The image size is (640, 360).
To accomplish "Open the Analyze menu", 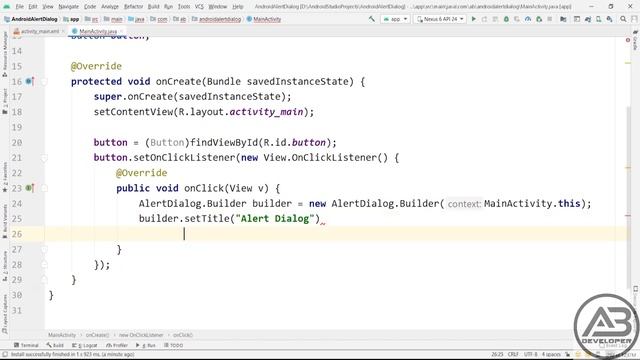I will [110, 7].
